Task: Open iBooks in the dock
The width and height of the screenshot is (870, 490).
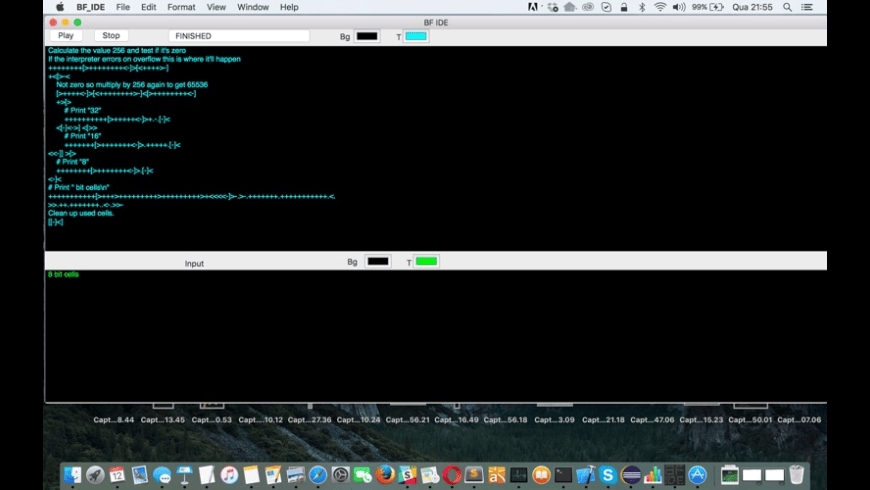Action: click(541, 475)
